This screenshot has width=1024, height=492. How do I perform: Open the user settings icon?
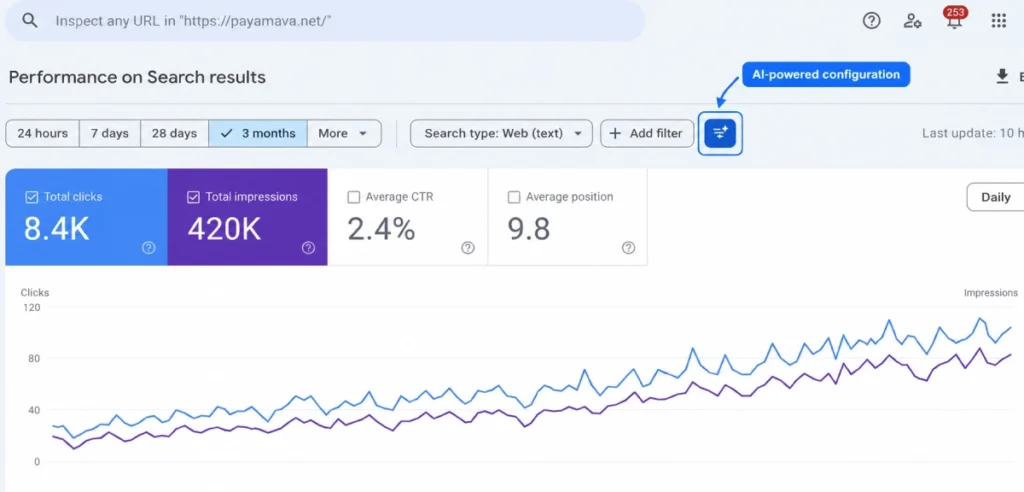tap(912, 21)
